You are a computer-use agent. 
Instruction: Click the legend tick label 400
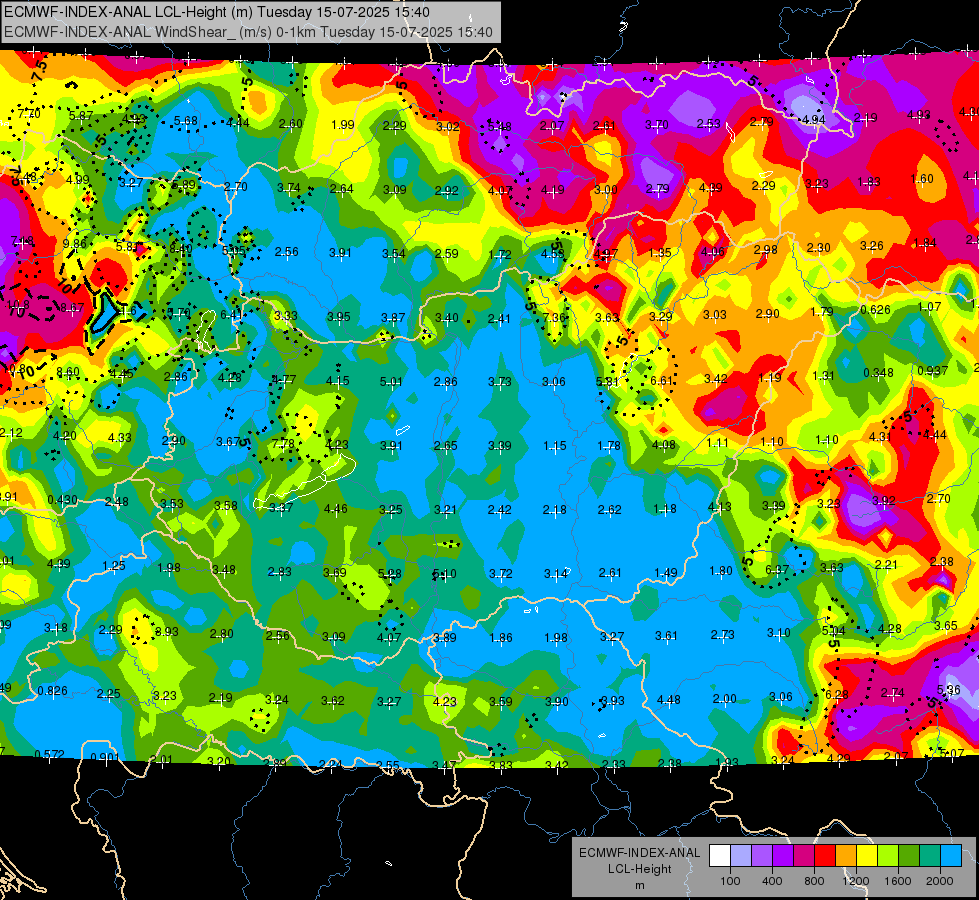point(772,881)
